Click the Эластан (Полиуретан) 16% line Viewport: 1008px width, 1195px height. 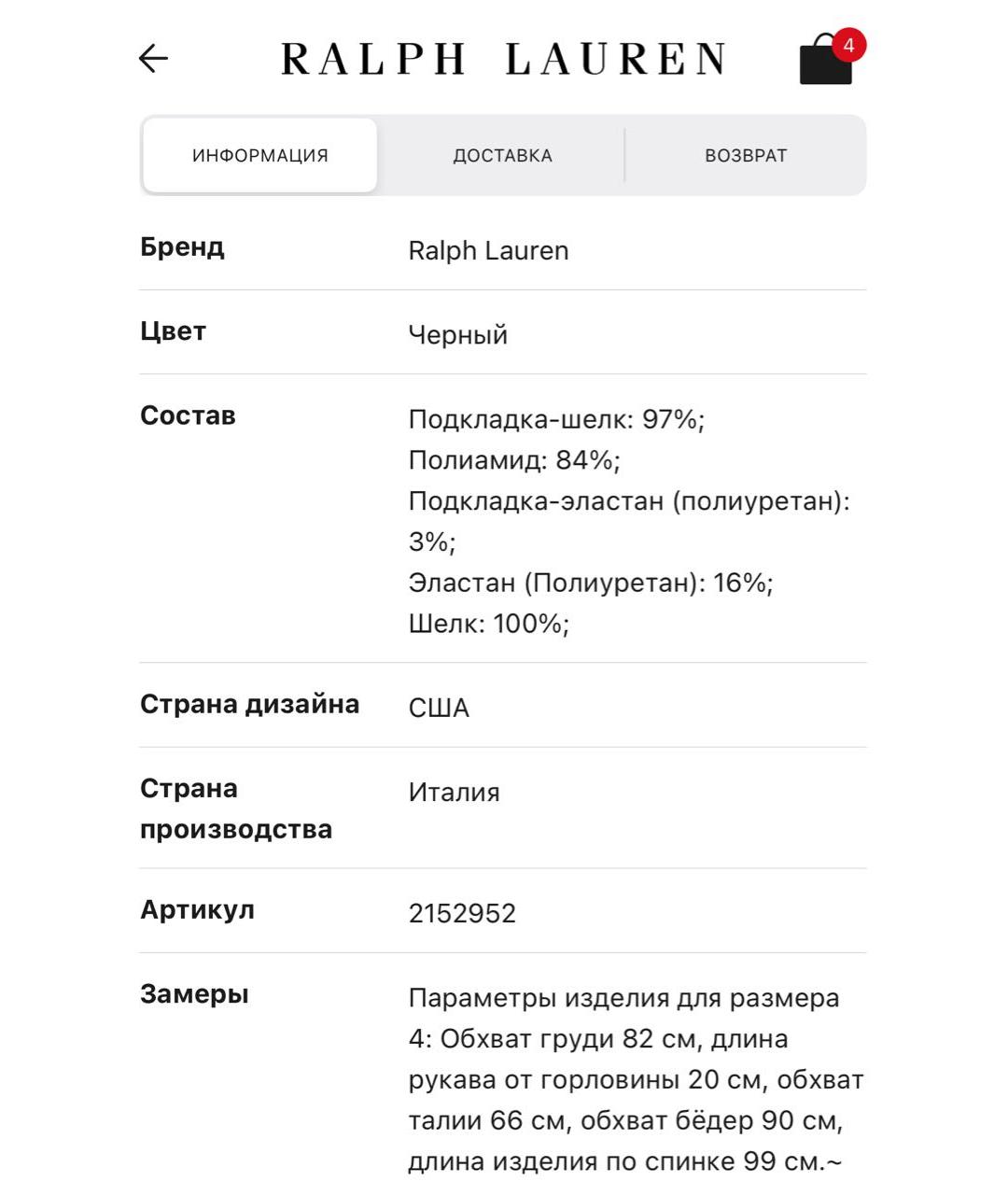[x=591, y=583]
